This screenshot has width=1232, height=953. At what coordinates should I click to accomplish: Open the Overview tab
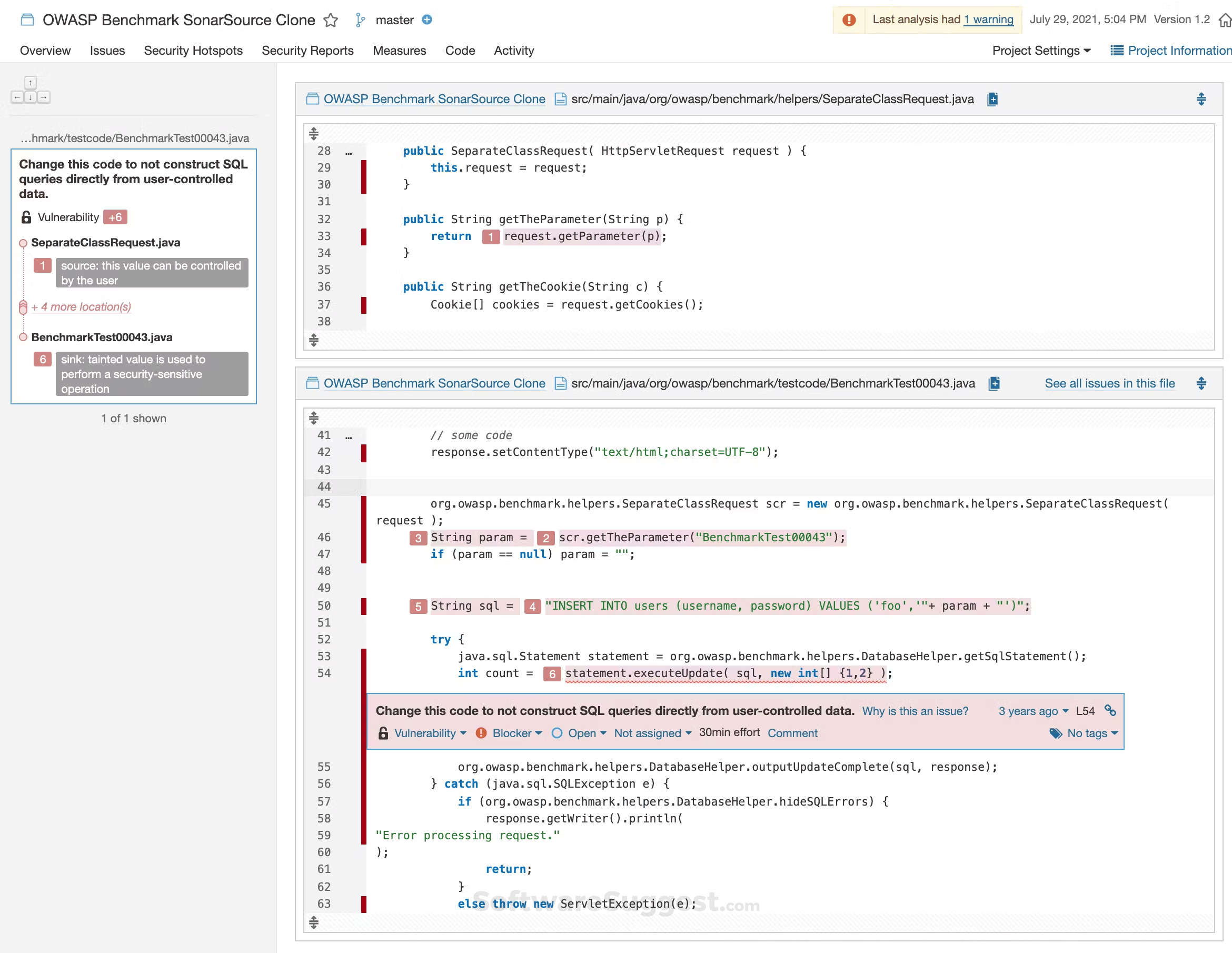point(45,51)
